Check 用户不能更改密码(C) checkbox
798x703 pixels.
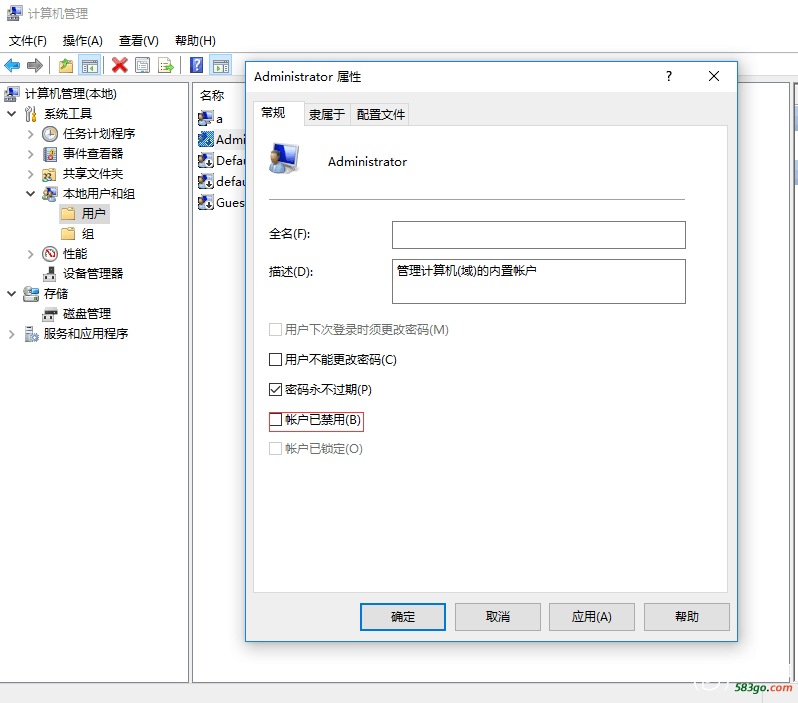click(275, 360)
